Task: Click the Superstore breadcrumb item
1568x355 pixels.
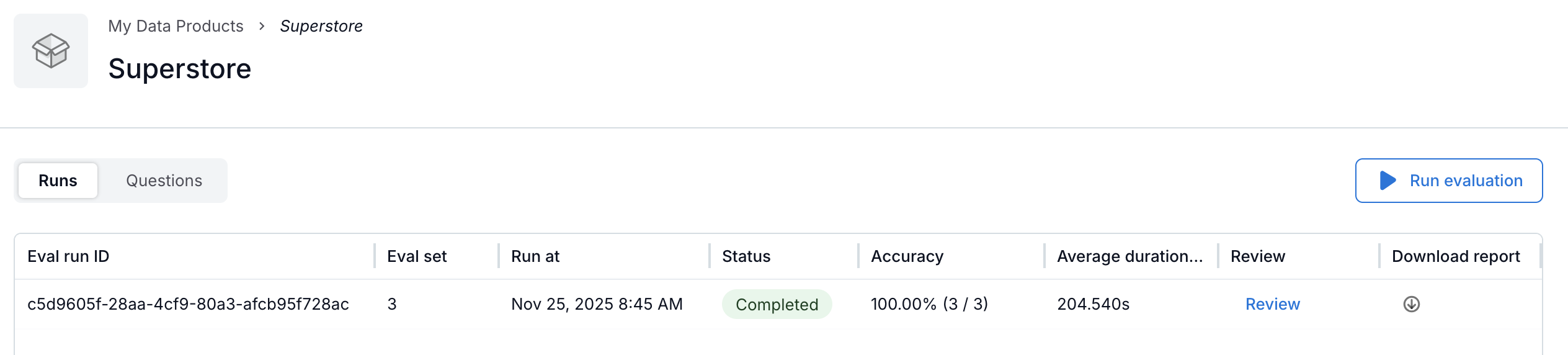Action: [321, 26]
